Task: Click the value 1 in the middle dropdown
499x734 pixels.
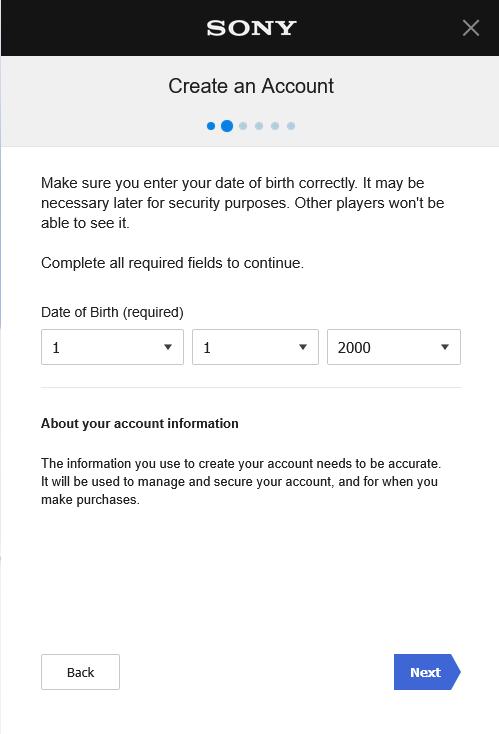Action: click(207, 348)
